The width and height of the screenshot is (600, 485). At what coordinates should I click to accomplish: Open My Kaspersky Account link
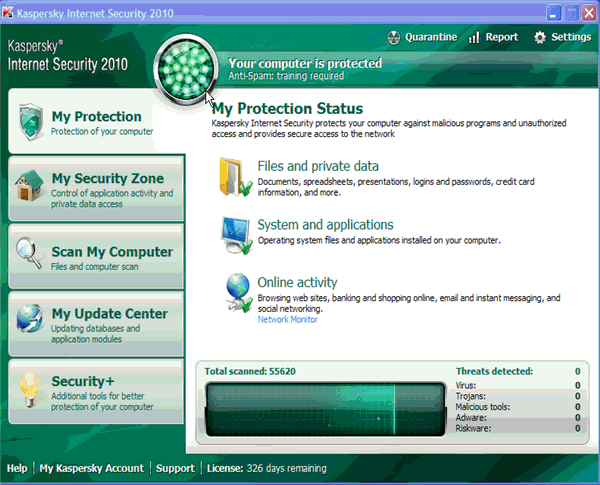pyautogui.click(x=92, y=468)
